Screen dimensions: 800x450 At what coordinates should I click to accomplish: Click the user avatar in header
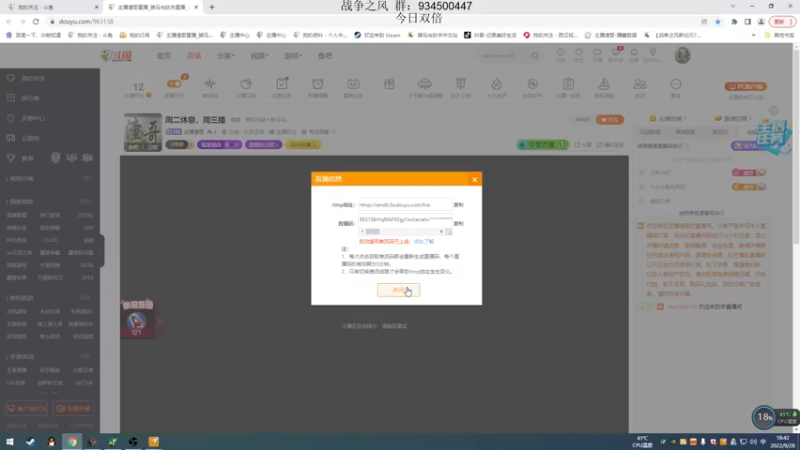pyautogui.click(x=683, y=55)
